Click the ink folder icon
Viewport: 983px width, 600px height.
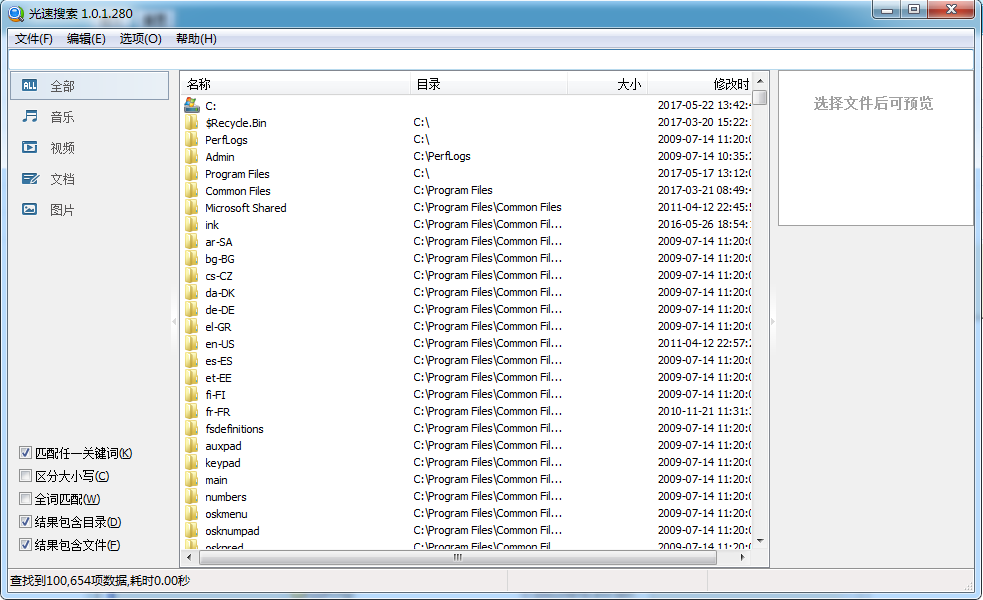[192, 224]
